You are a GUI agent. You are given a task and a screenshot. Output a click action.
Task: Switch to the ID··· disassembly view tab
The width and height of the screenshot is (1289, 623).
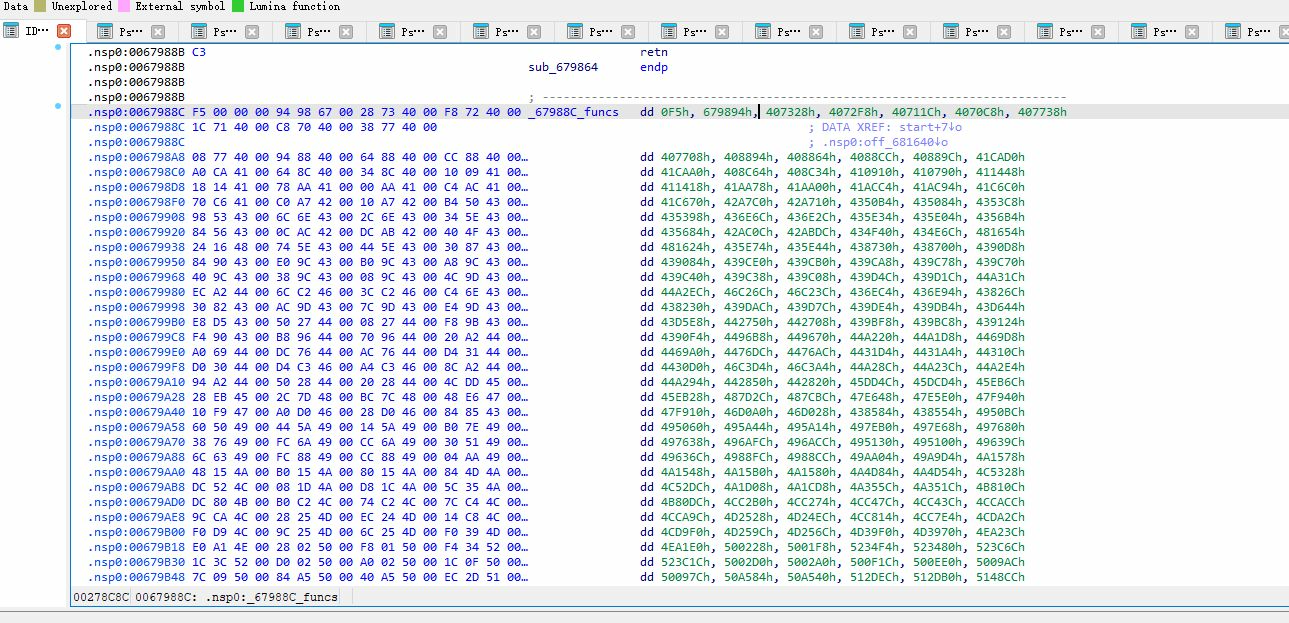pyautogui.click(x=37, y=31)
